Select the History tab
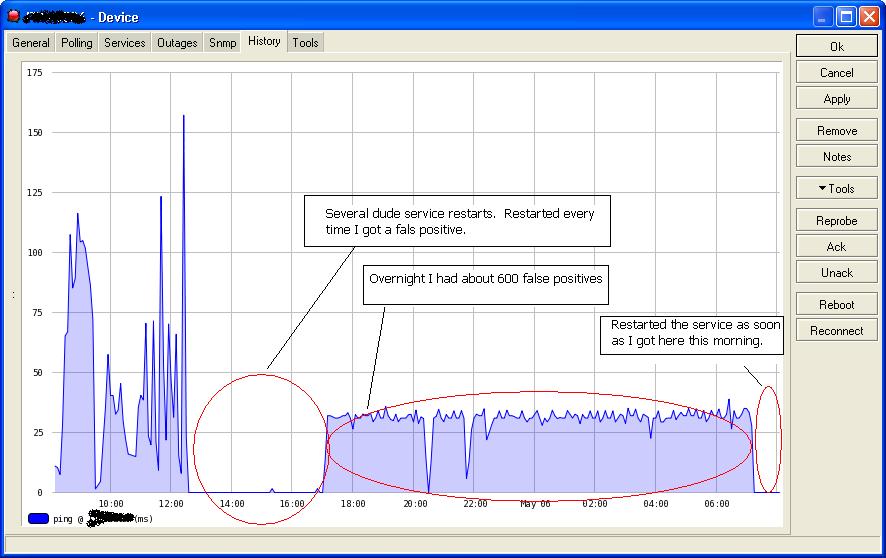886x558 pixels. tap(264, 41)
